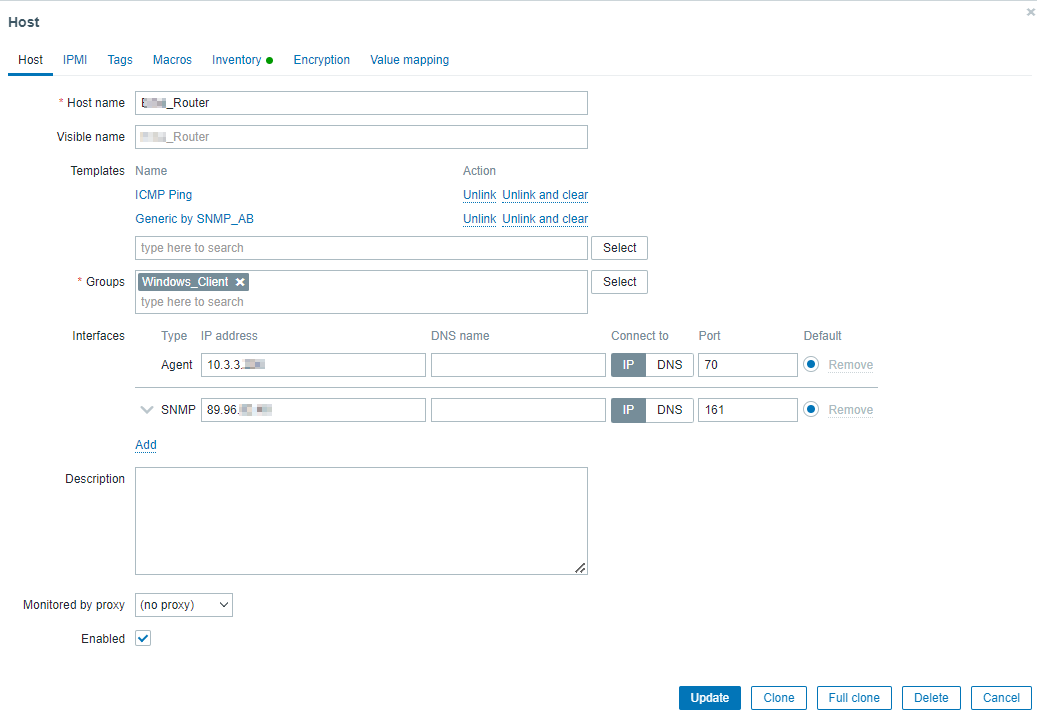Focus the Host name input field
1037x717 pixels.
coord(361,103)
